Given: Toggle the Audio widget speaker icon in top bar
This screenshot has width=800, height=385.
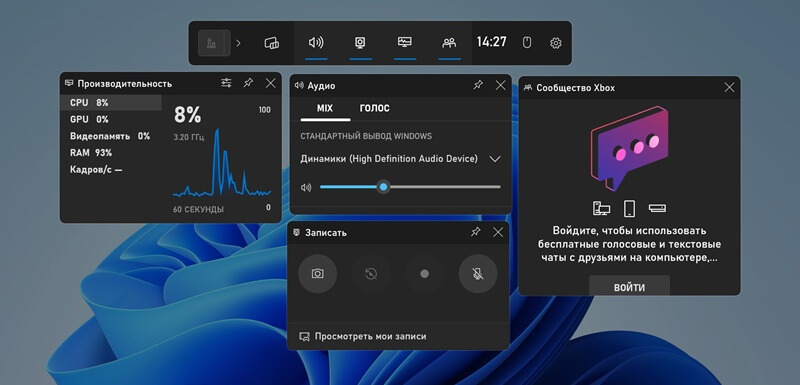Looking at the screenshot, I should tap(316, 43).
